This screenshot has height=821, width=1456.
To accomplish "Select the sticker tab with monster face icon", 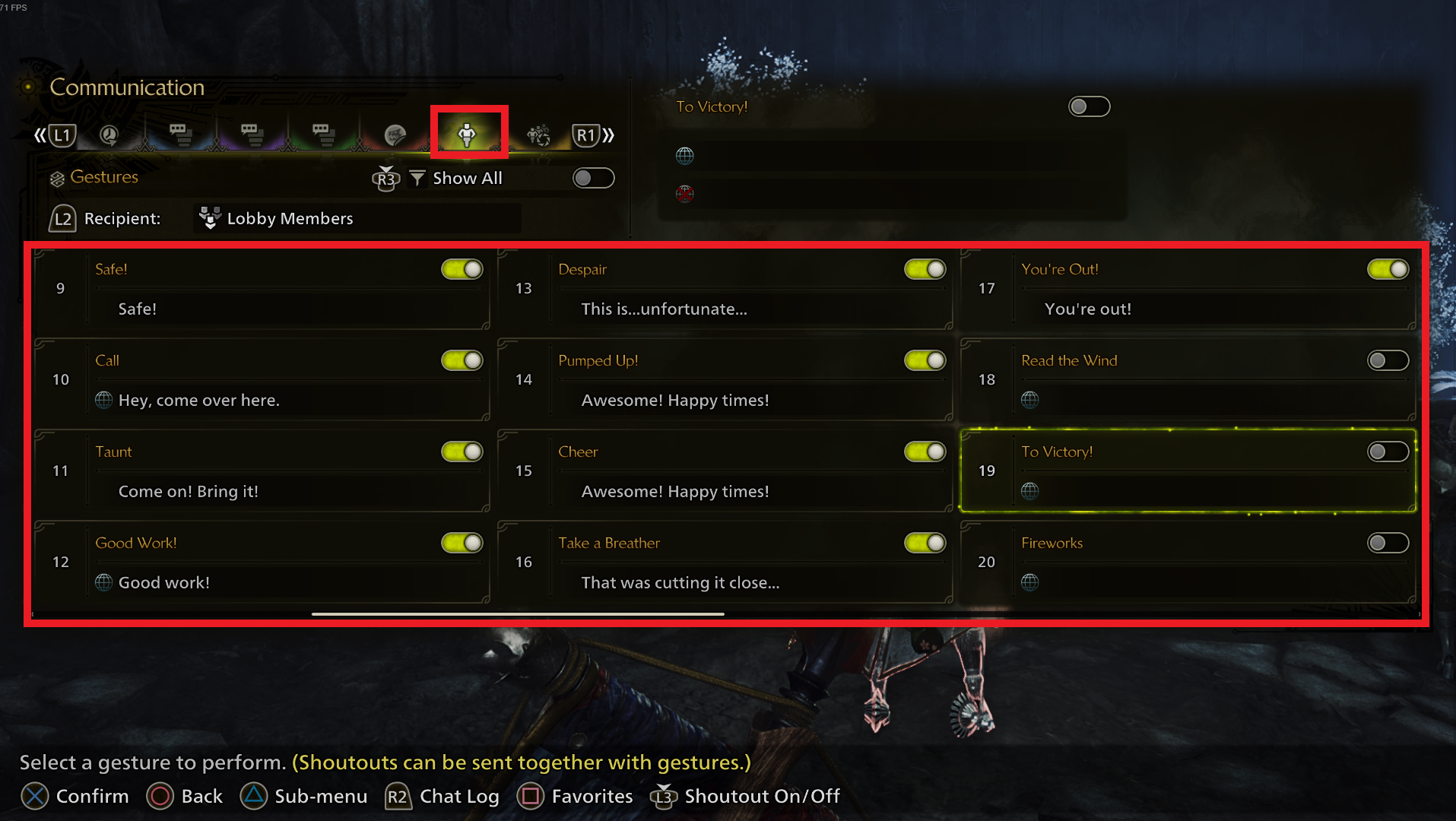I will 395,135.
